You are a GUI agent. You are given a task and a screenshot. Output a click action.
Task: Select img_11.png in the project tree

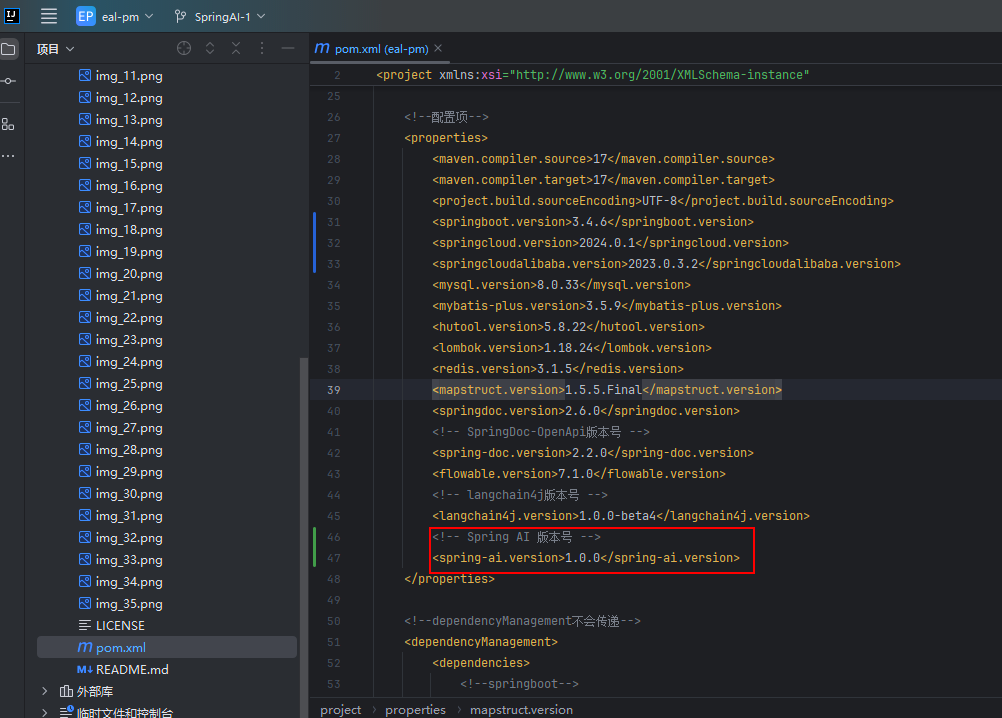[x=129, y=76]
